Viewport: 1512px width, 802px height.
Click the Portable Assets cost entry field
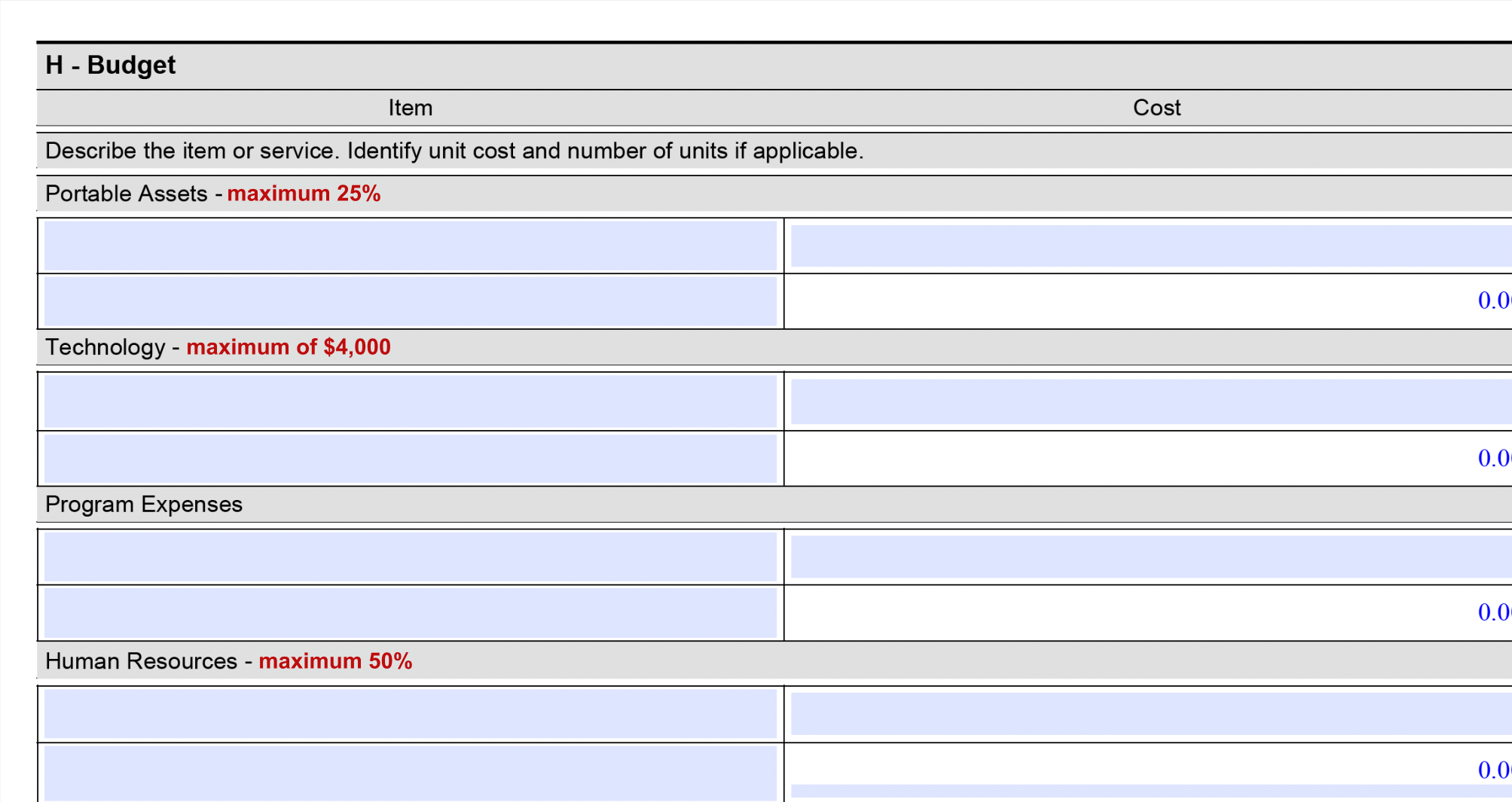1145,245
